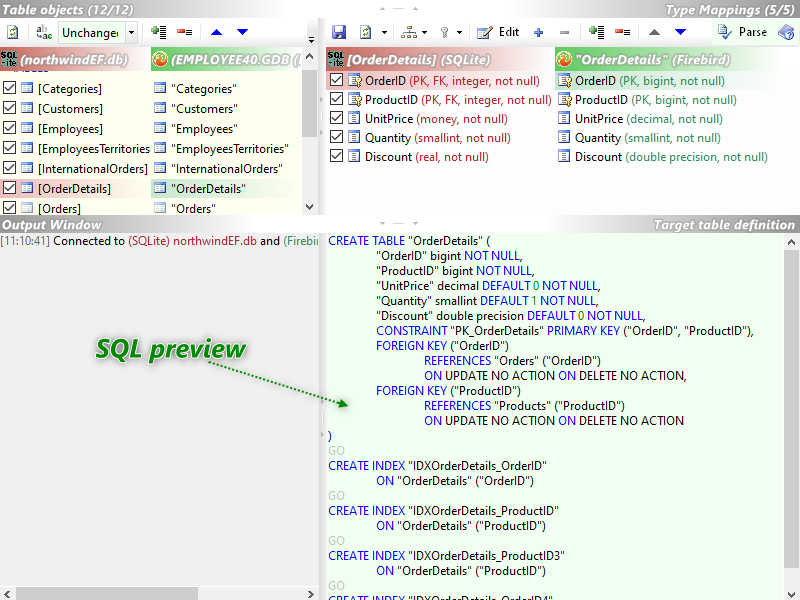Image resolution: width=800 pixels, height=600 pixels.
Task: Toggle the Quantity column checkbox
Action: click(x=336, y=137)
